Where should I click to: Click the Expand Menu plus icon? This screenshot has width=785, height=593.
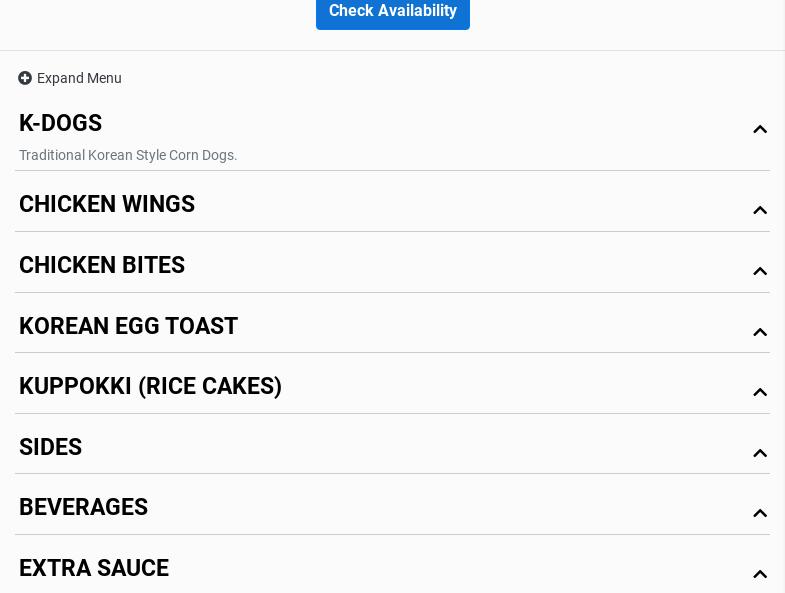tap(25, 78)
